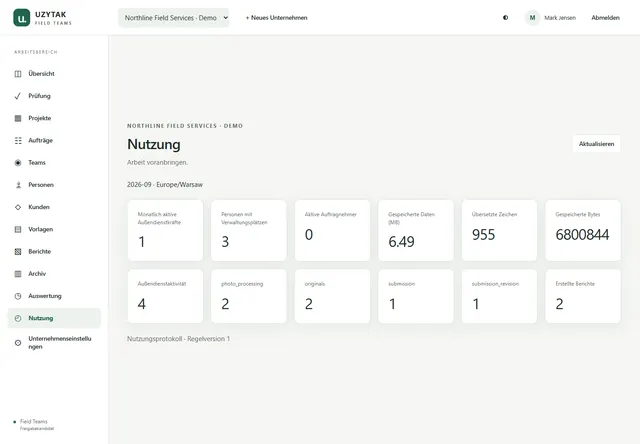640x444 pixels.
Task: Click the Auswertung chart icon
Action: 18,296
